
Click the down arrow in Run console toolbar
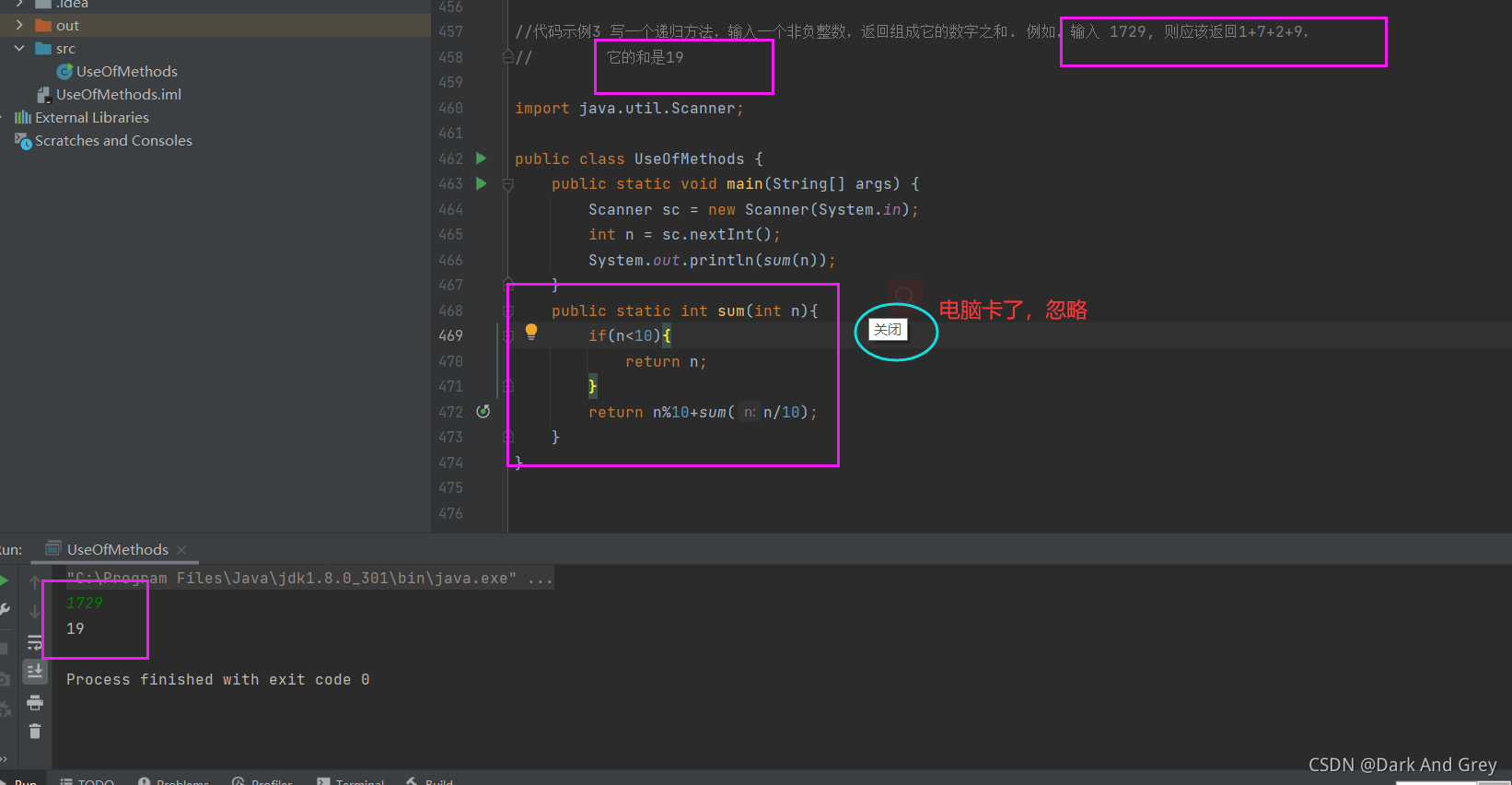tap(35, 612)
